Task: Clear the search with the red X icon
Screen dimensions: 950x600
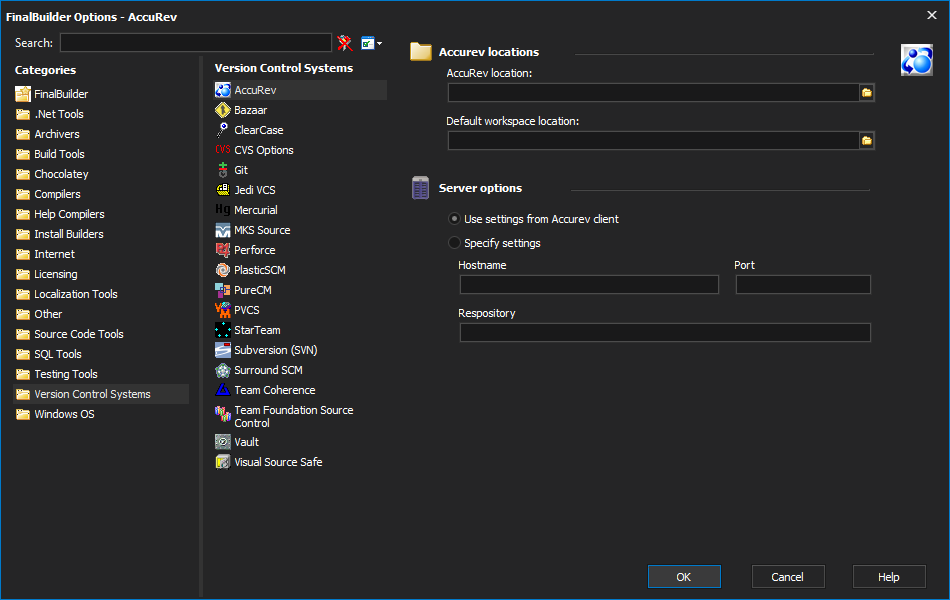Action: click(345, 43)
